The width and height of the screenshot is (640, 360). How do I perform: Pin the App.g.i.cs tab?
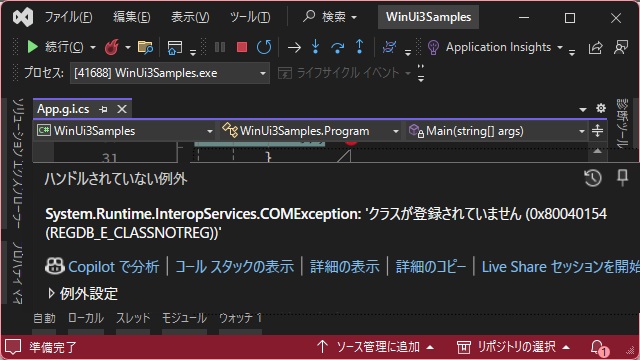click(x=103, y=109)
